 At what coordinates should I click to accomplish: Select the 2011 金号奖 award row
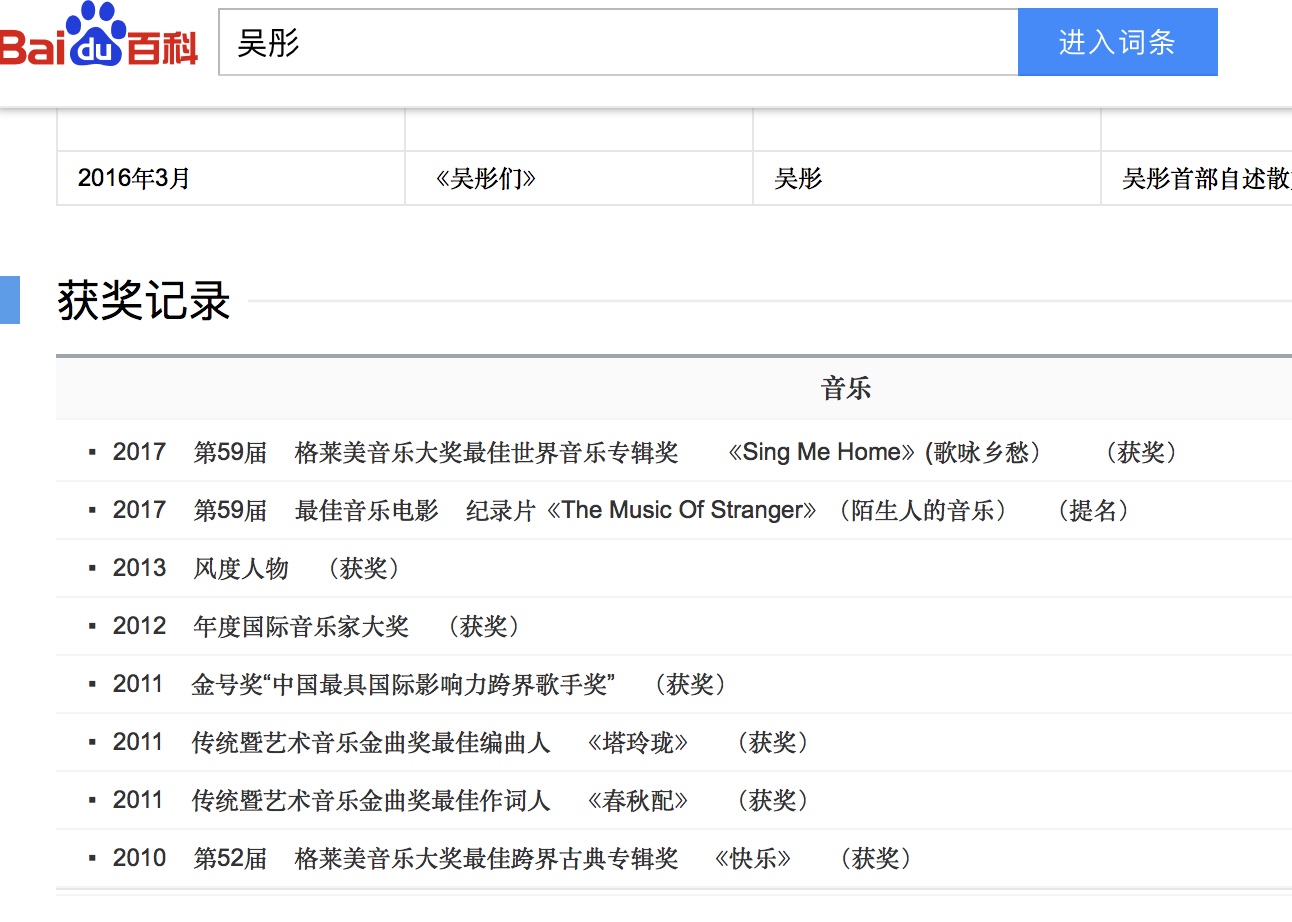674,684
